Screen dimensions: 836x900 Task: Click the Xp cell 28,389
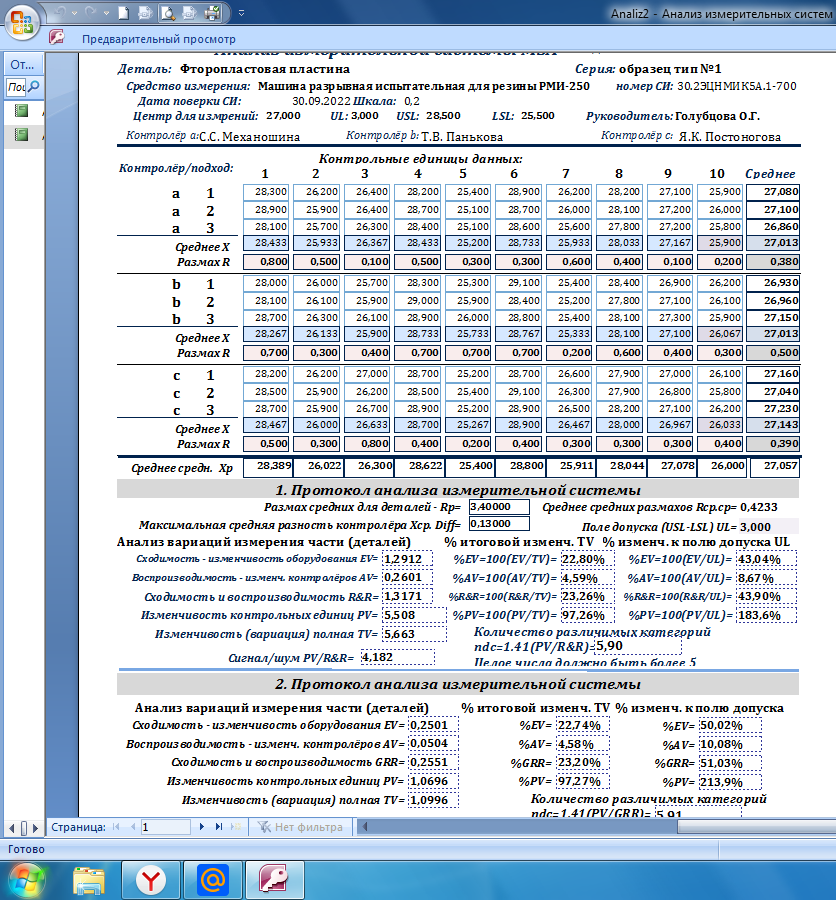pyautogui.click(x=268, y=467)
